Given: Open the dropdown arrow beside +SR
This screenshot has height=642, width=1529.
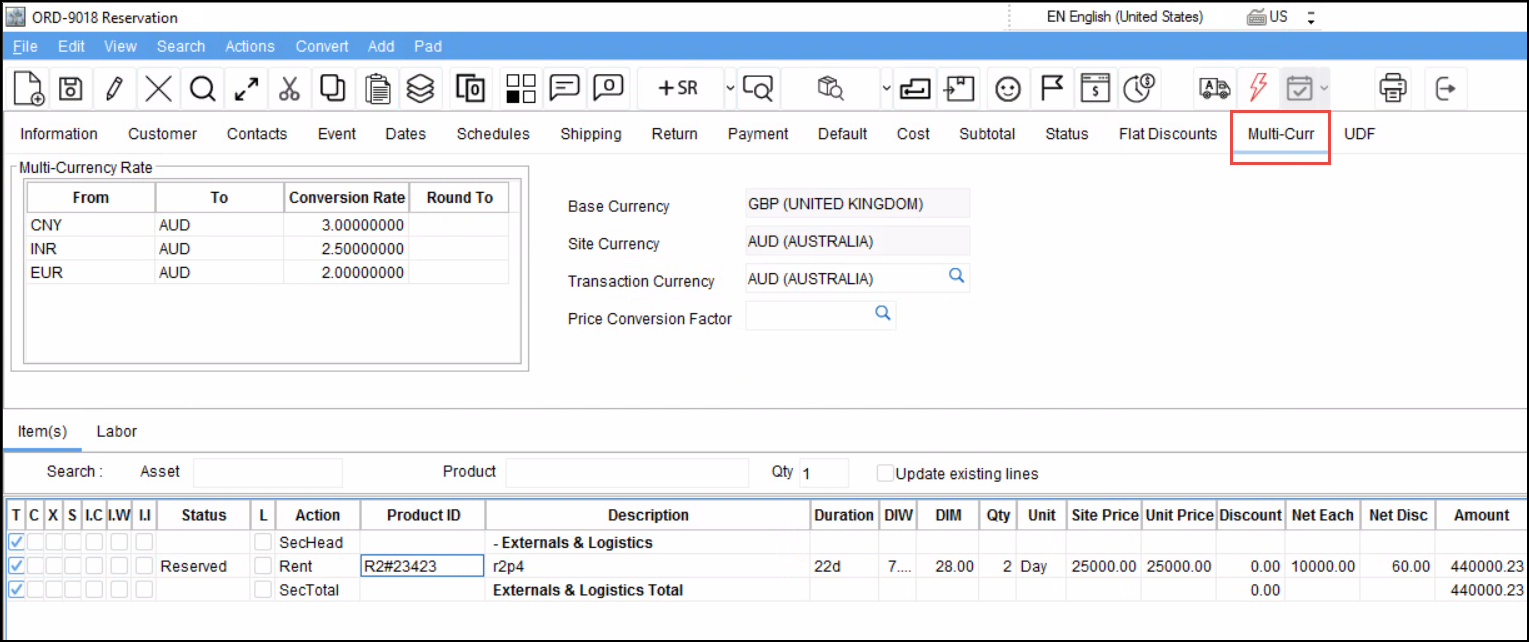Looking at the screenshot, I should 729,88.
